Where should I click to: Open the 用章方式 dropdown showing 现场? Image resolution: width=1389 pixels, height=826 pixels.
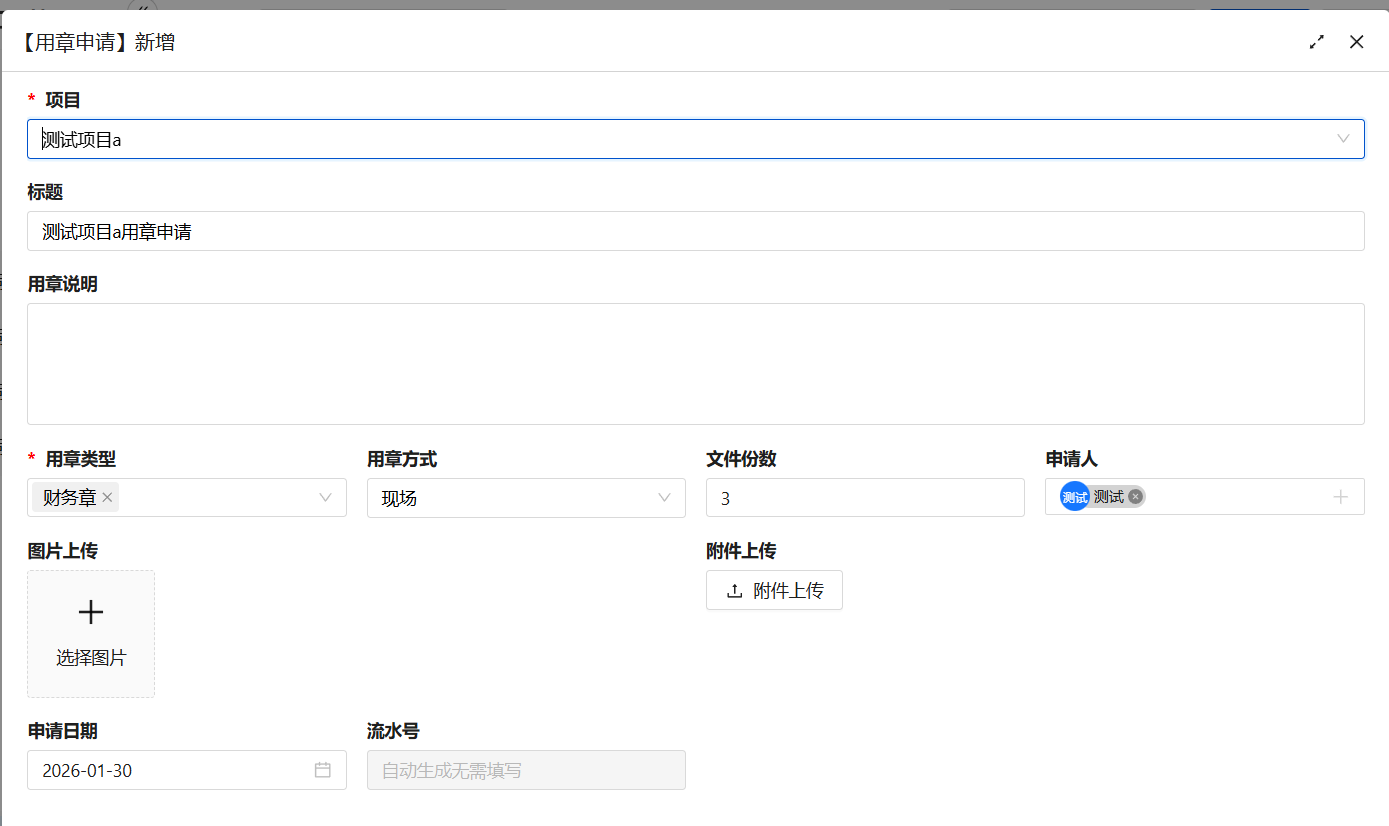coord(665,497)
